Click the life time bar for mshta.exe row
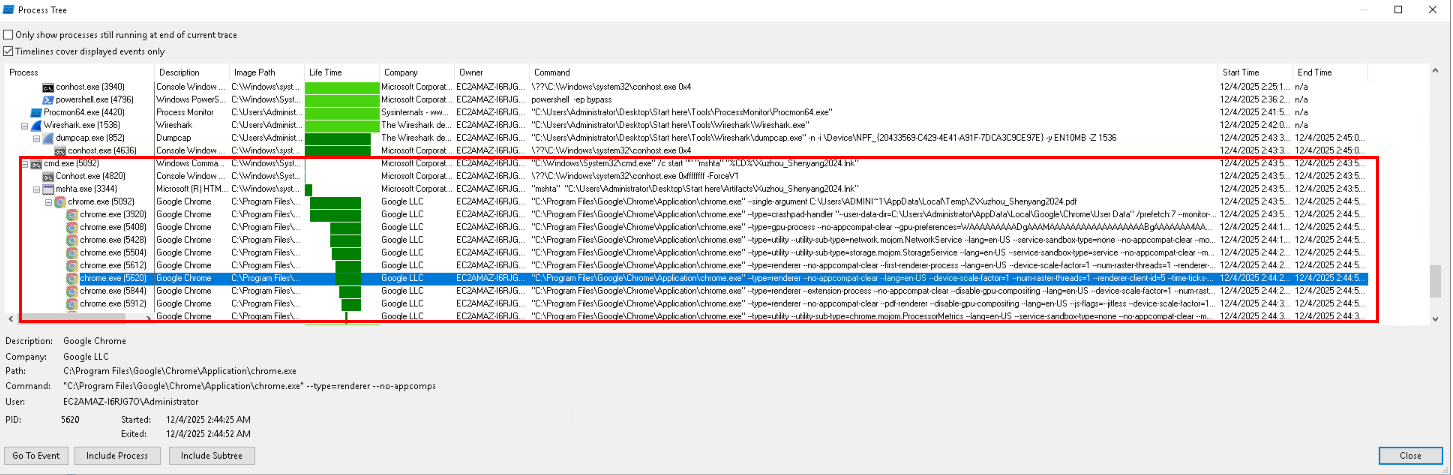1453x475 pixels. tap(309, 189)
